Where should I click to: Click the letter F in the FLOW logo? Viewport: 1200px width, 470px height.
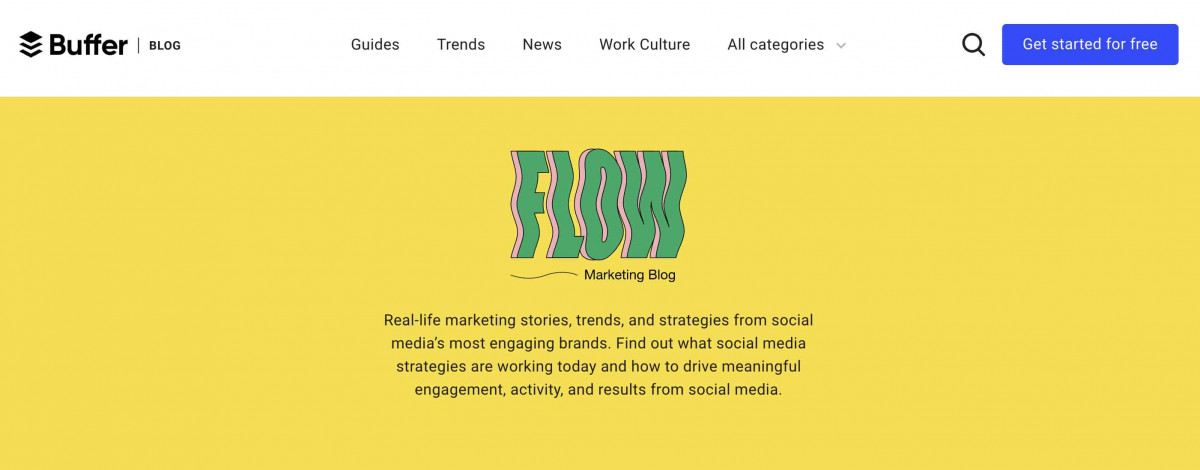click(530, 204)
